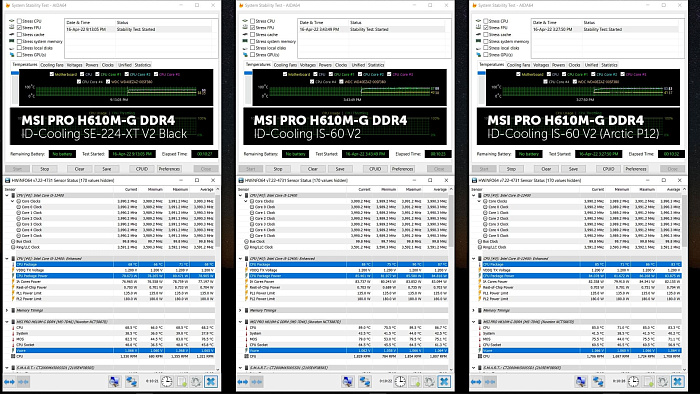The image size is (700, 394).
Task: Expand Memory Timings group in Arctic P12 HWiNFO
Action: [x=473, y=310]
